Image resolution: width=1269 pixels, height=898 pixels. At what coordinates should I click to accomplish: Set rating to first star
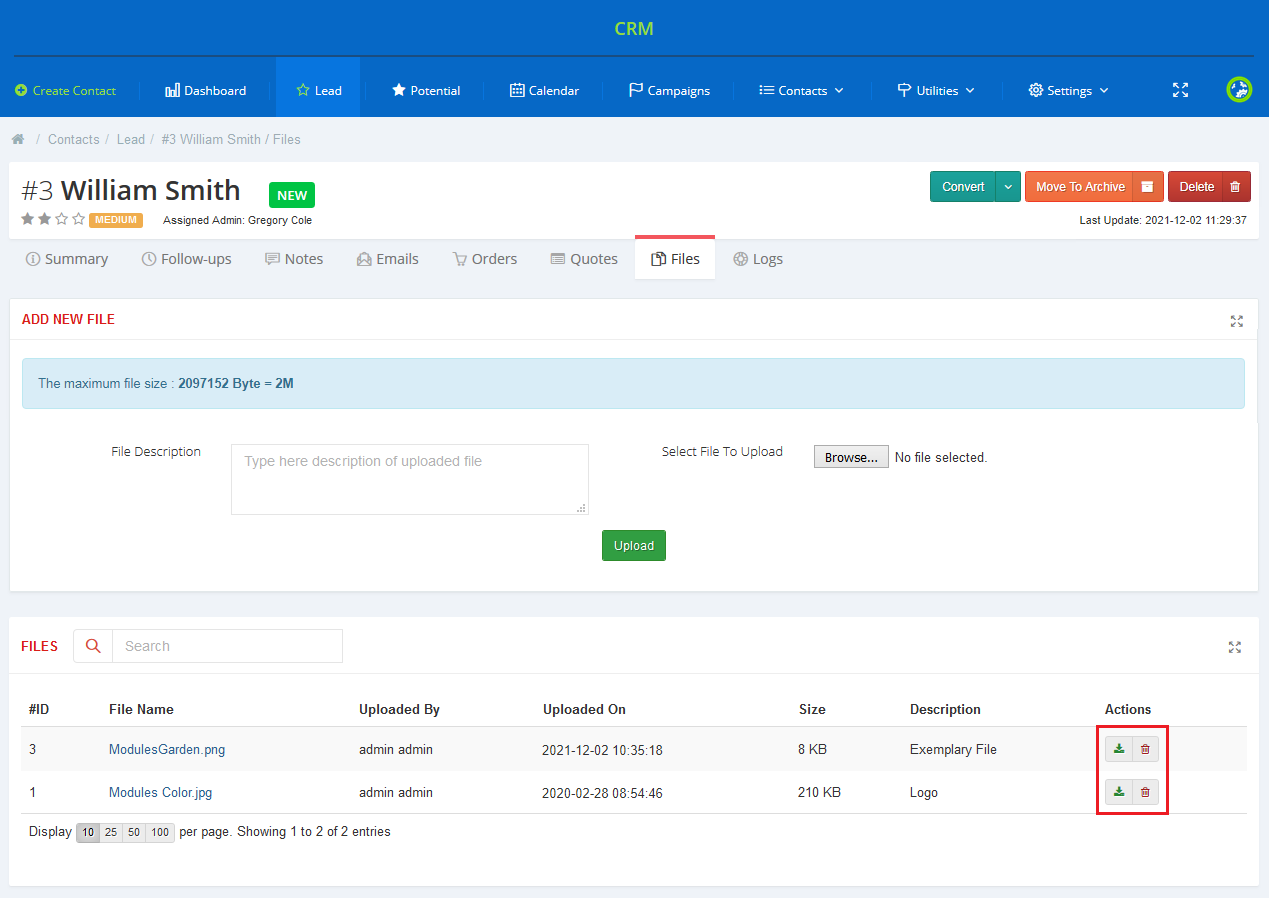pyautogui.click(x=28, y=219)
